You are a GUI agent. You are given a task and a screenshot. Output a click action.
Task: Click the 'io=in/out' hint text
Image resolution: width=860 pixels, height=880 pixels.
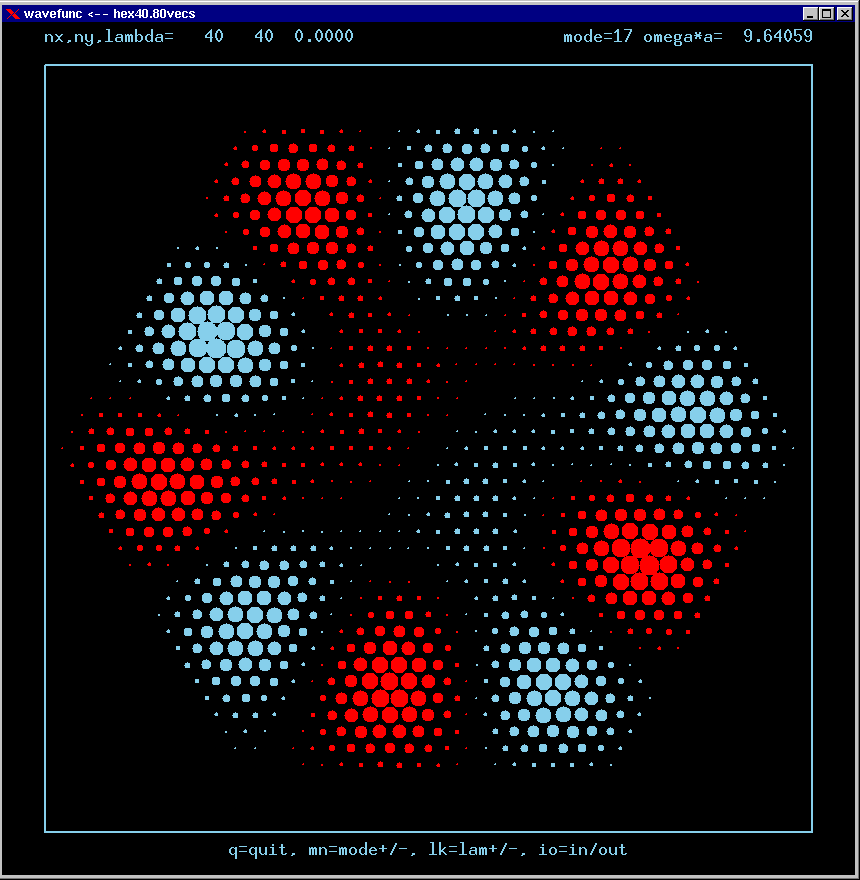point(583,850)
